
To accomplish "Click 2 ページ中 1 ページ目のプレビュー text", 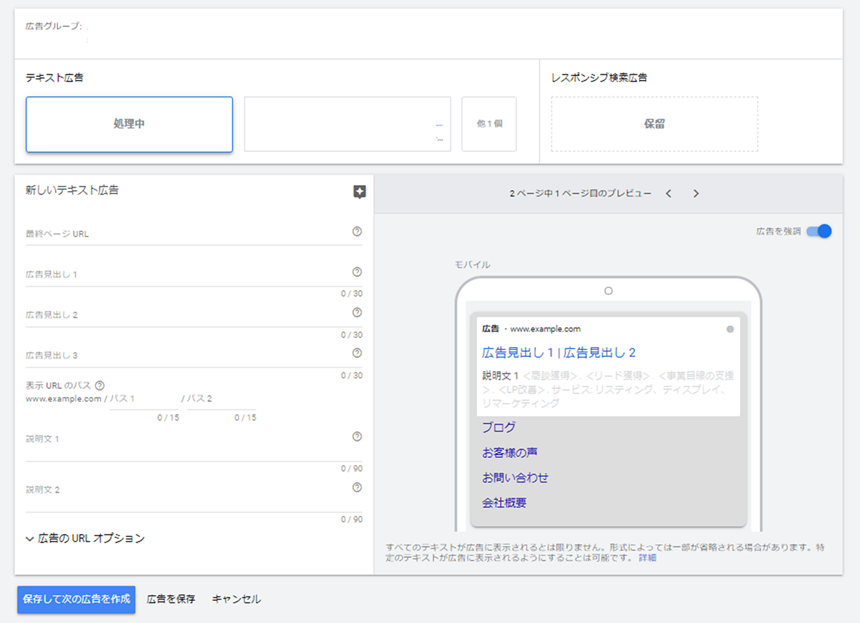I will tap(580, 194).
